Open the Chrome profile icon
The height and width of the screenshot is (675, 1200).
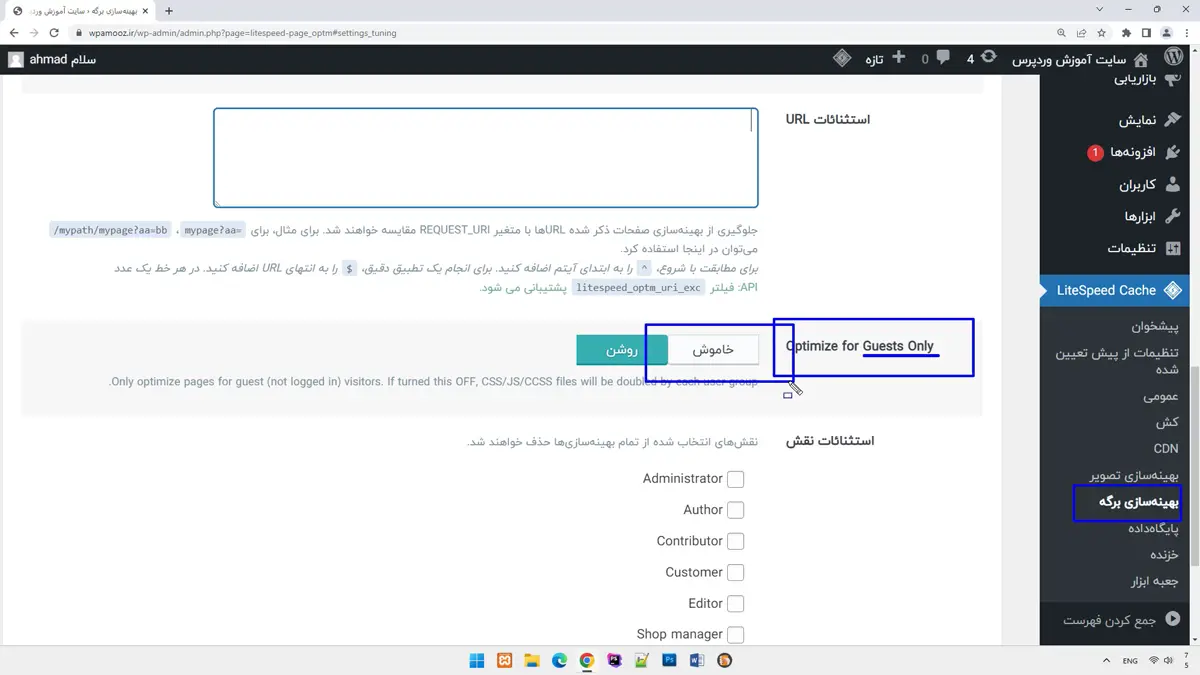(x=1165, y=32)
